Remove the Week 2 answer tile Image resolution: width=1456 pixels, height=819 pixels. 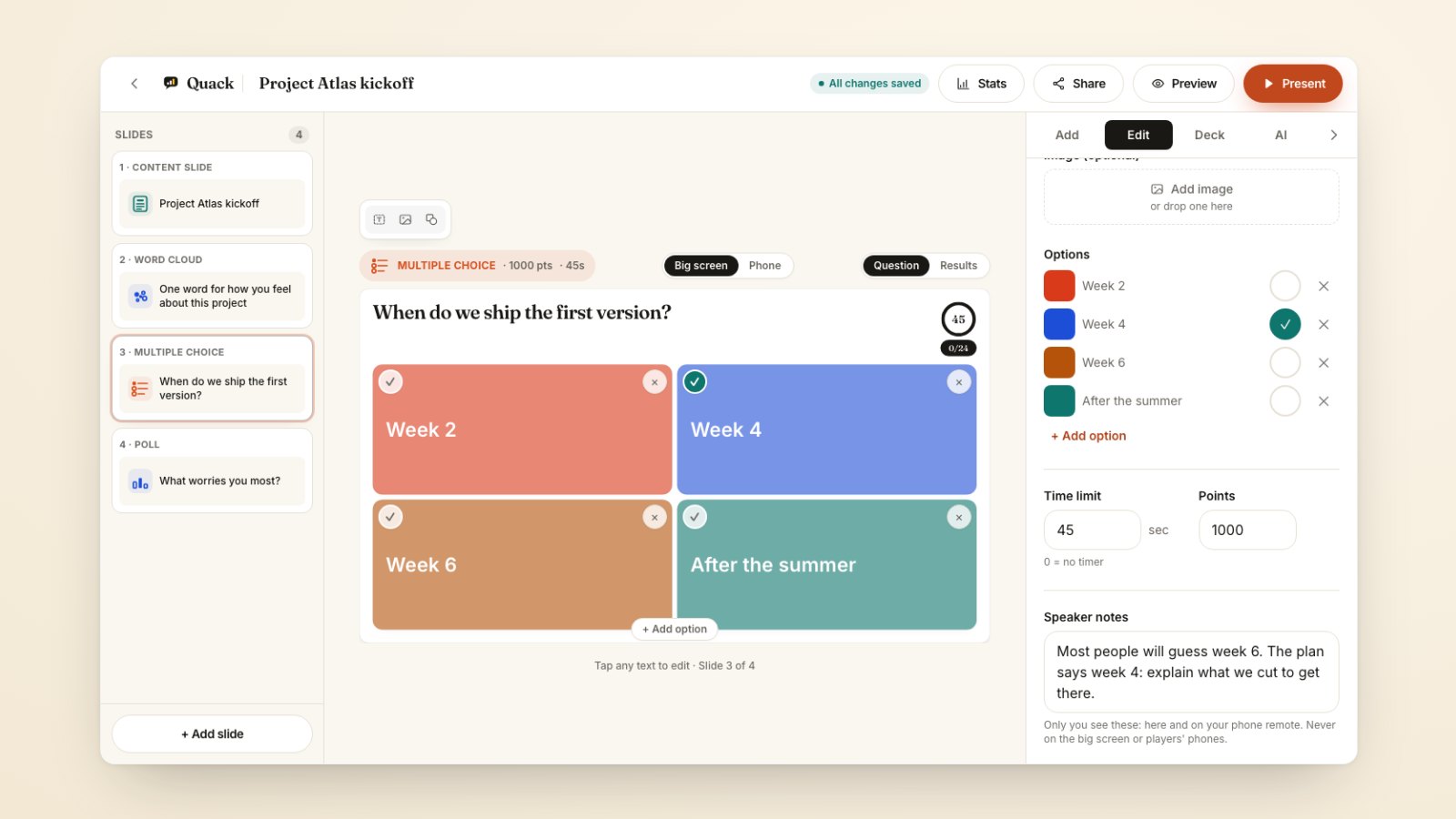click(x=654, y=382)
